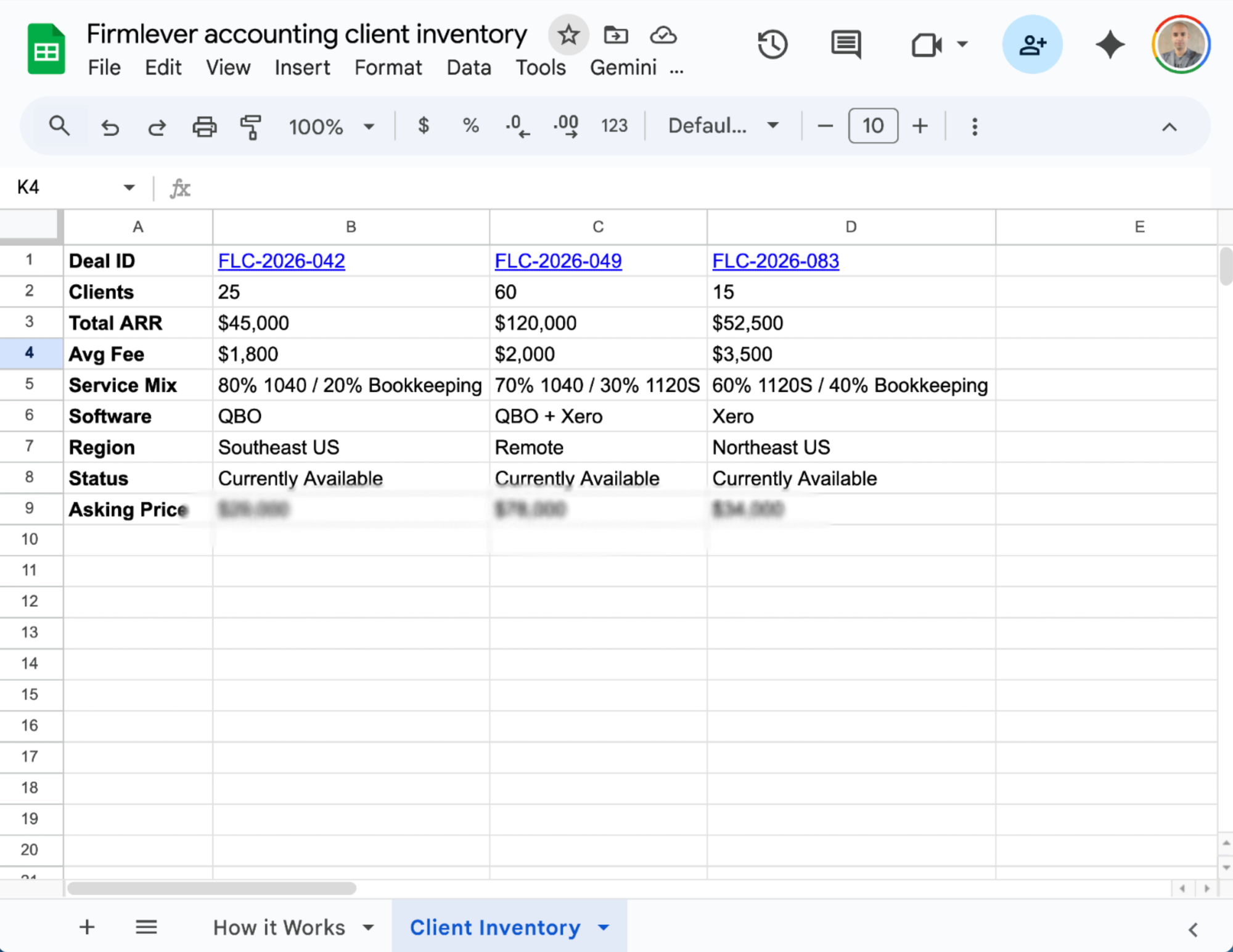
Task: Open the Format menu
Action: [388, 68]
